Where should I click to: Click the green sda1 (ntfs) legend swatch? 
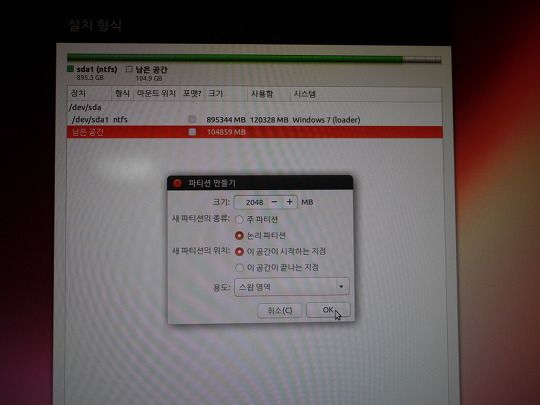click(x=71, y=69)
